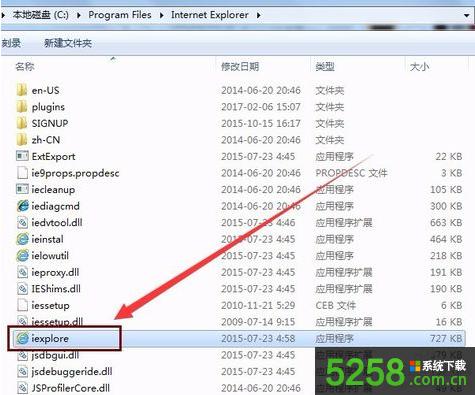Select the iexplore application icon
Screen dimensions: 475x395
click(x=23, y=338)
